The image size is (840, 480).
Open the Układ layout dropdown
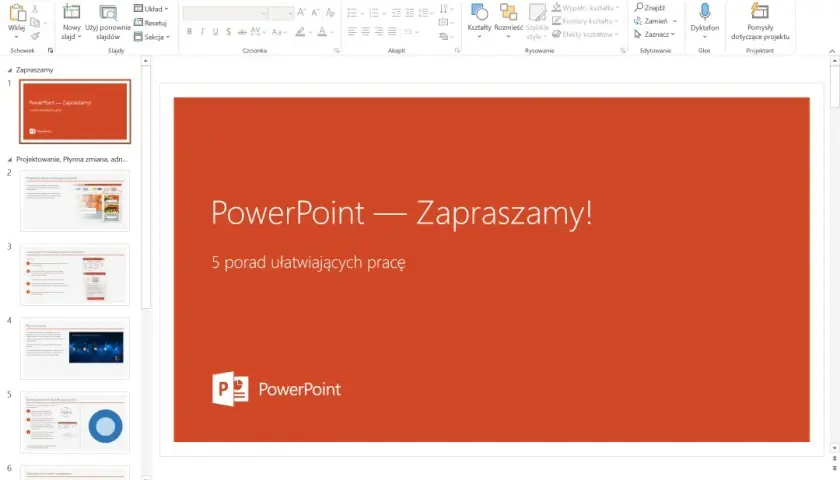click(x=152, y=9)
